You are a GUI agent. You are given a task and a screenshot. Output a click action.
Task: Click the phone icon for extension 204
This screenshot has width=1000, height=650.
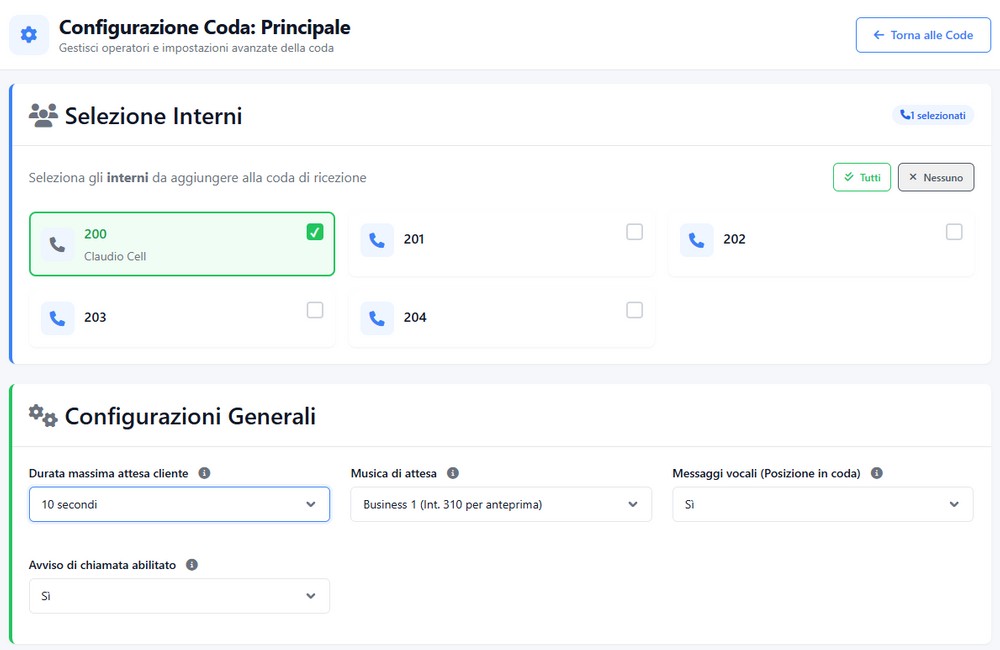(377, 318)
